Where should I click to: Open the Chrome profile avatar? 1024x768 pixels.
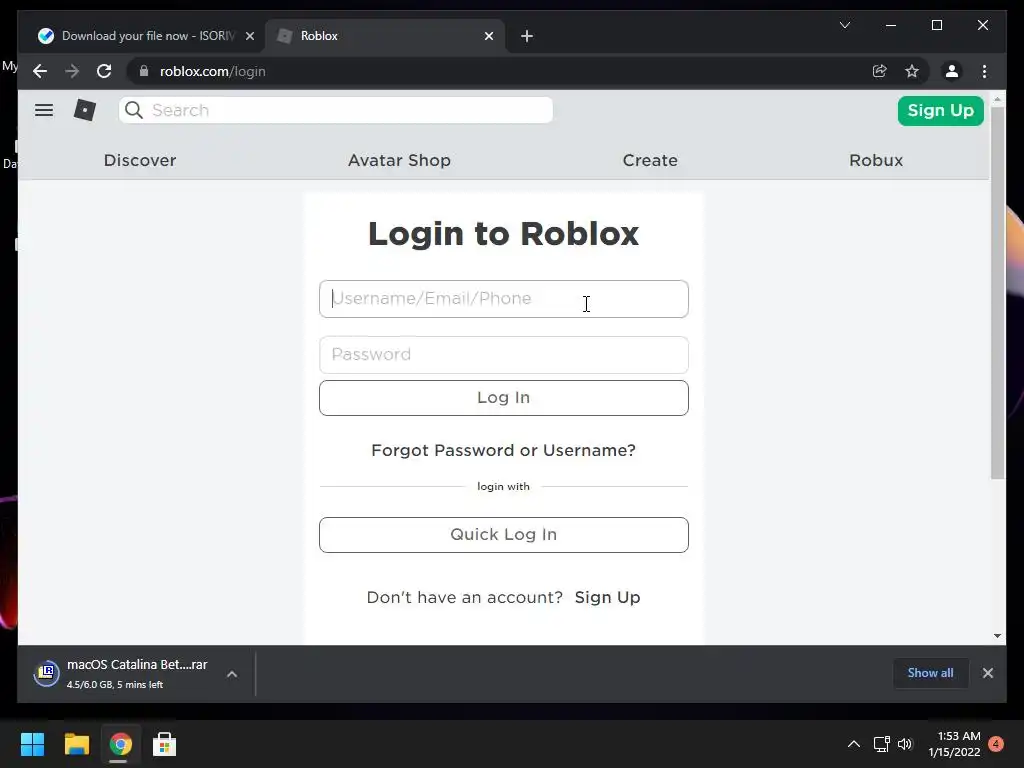point(952,71)
